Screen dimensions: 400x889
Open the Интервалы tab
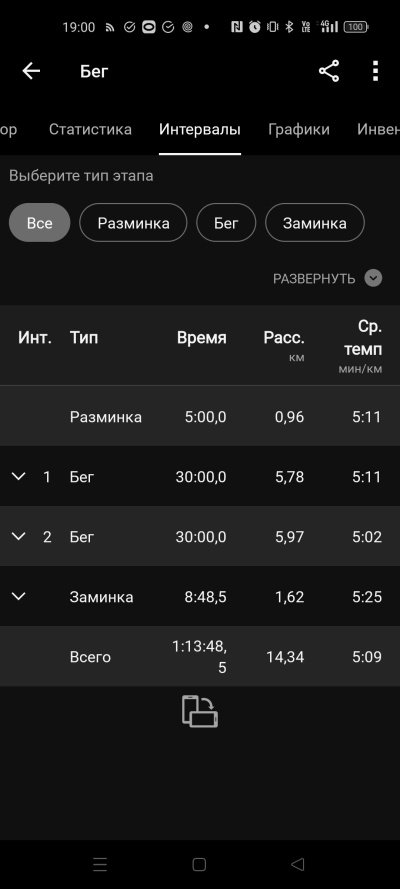tap(199, 129)
